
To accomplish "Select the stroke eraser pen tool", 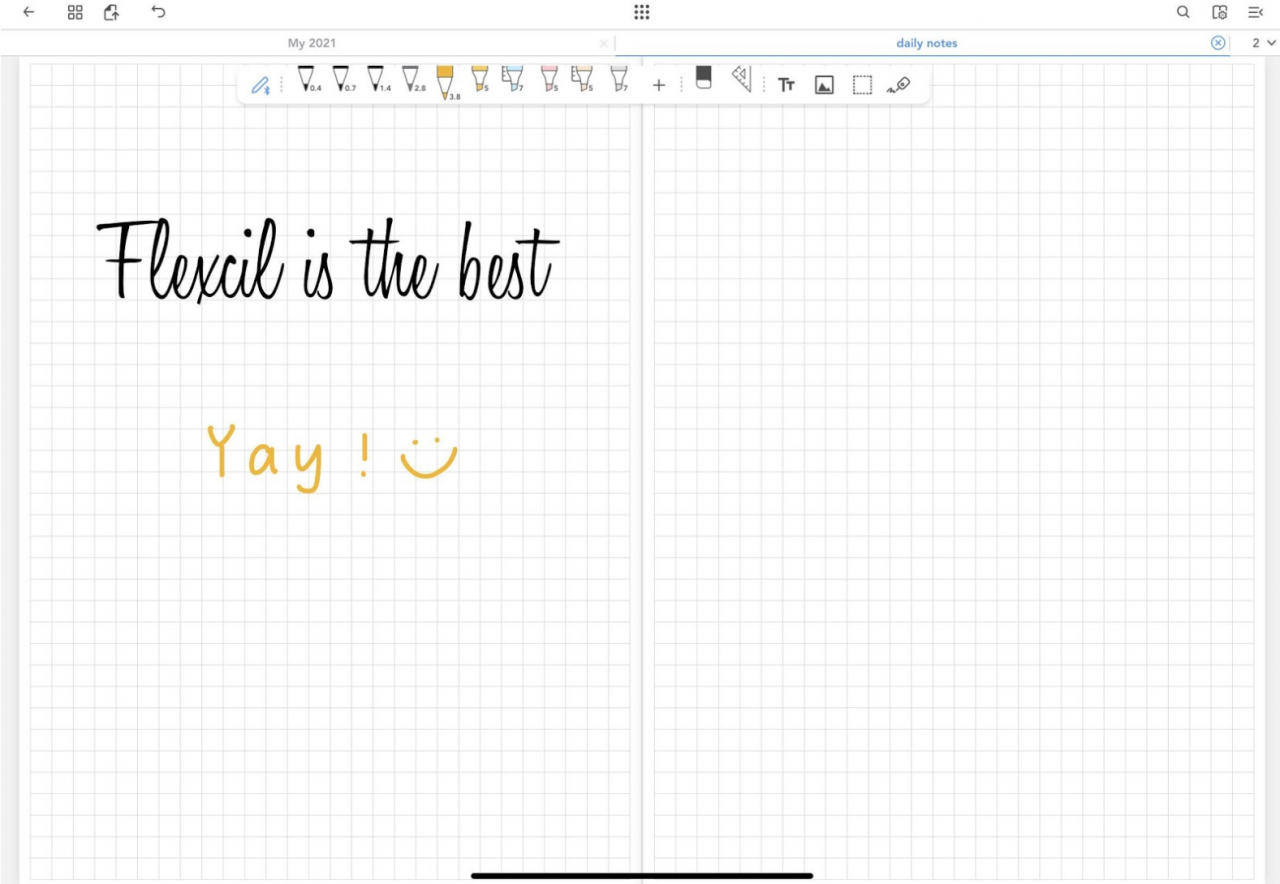I will pos(898,85).
